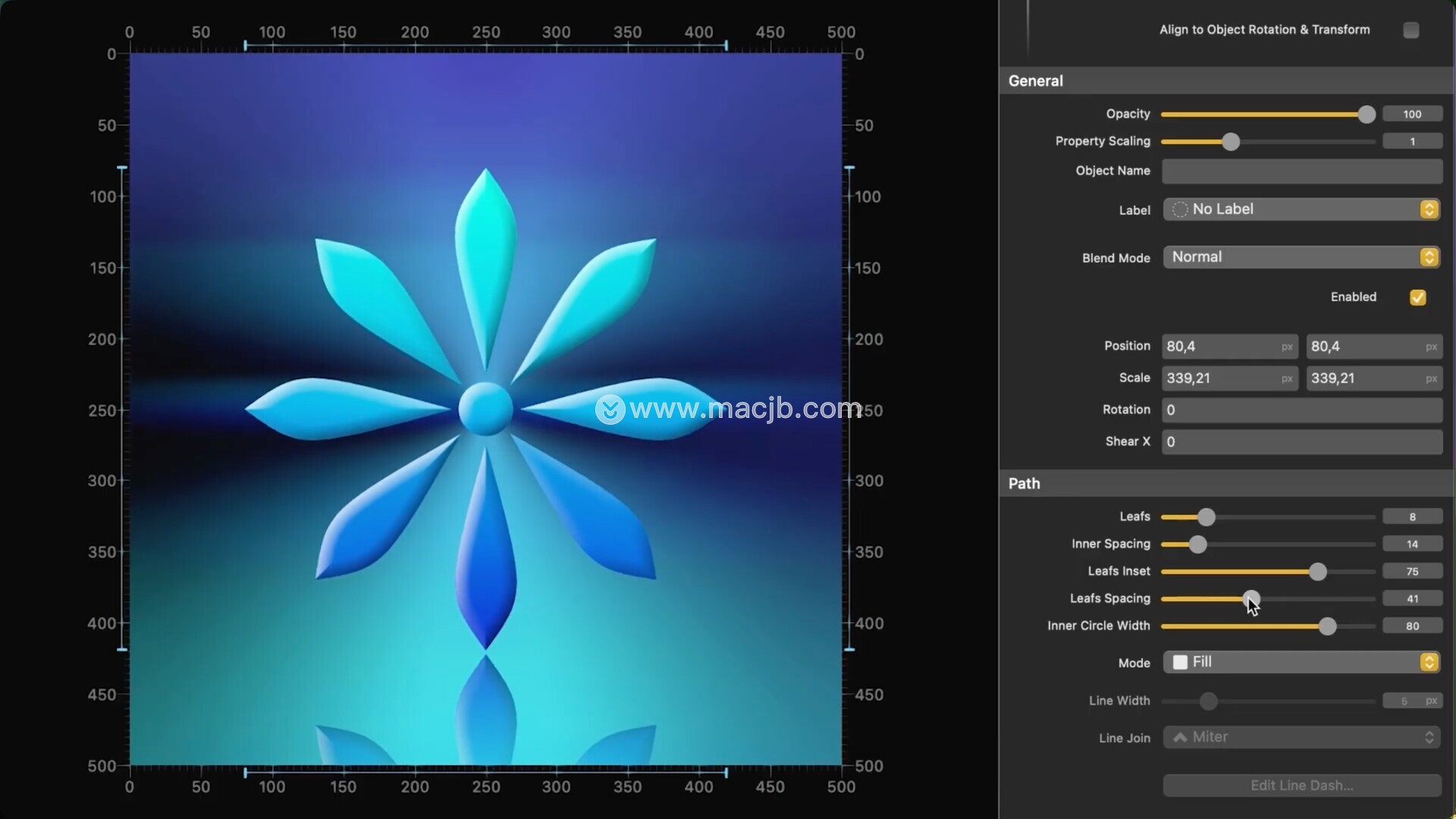Click the Miter line join icon
The height and width of the screenshot is (819, 1456).
[x=1180, y=737]
